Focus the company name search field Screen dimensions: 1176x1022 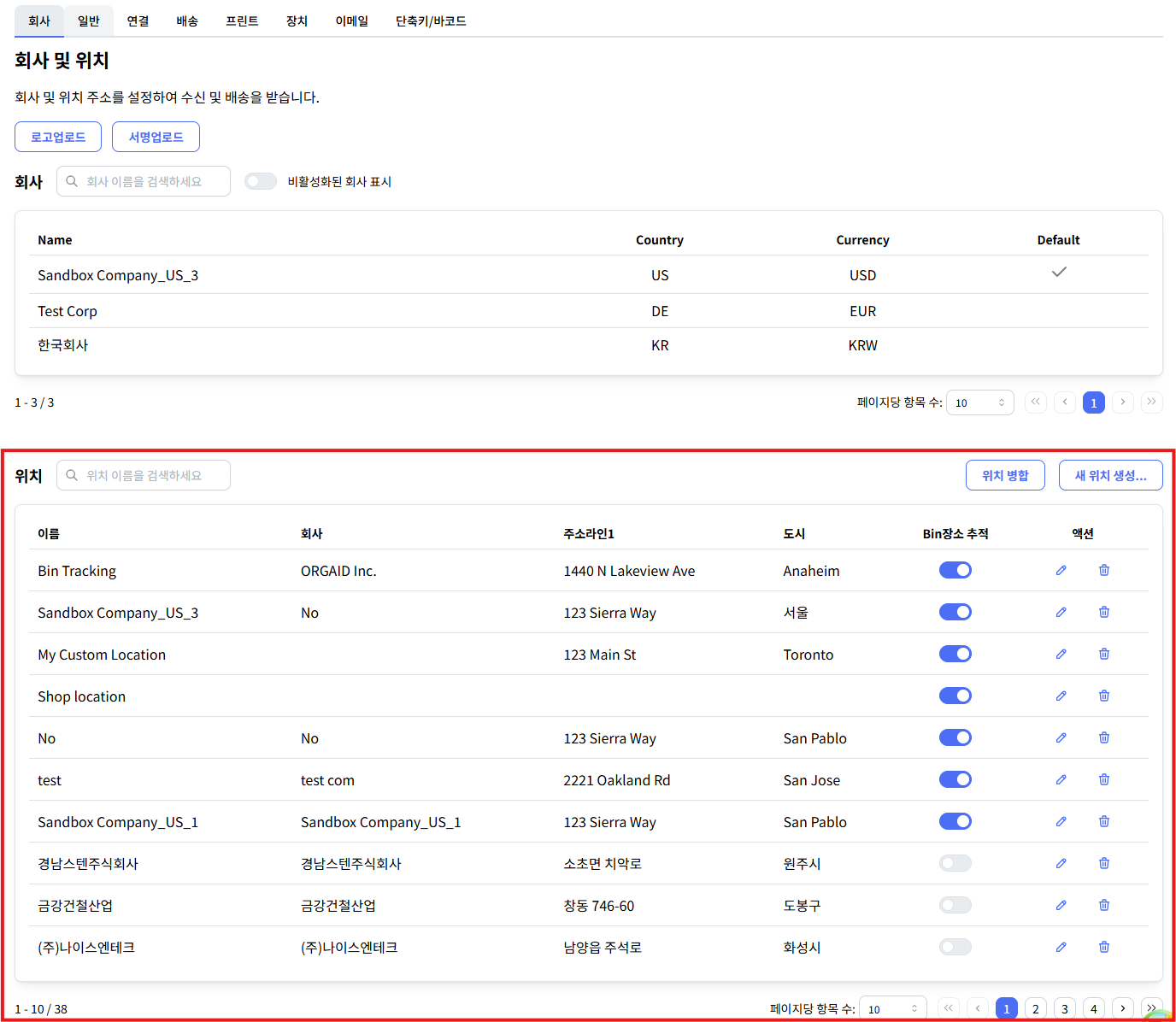[144, 181]
